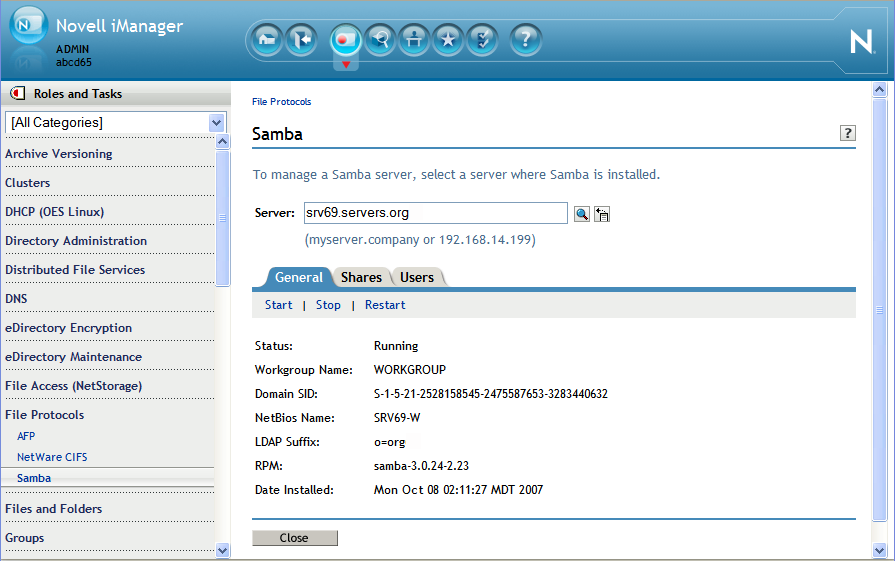895x561 pixels.
Task: Click the Exit (logout) door icon
Action: coord(300,40)
